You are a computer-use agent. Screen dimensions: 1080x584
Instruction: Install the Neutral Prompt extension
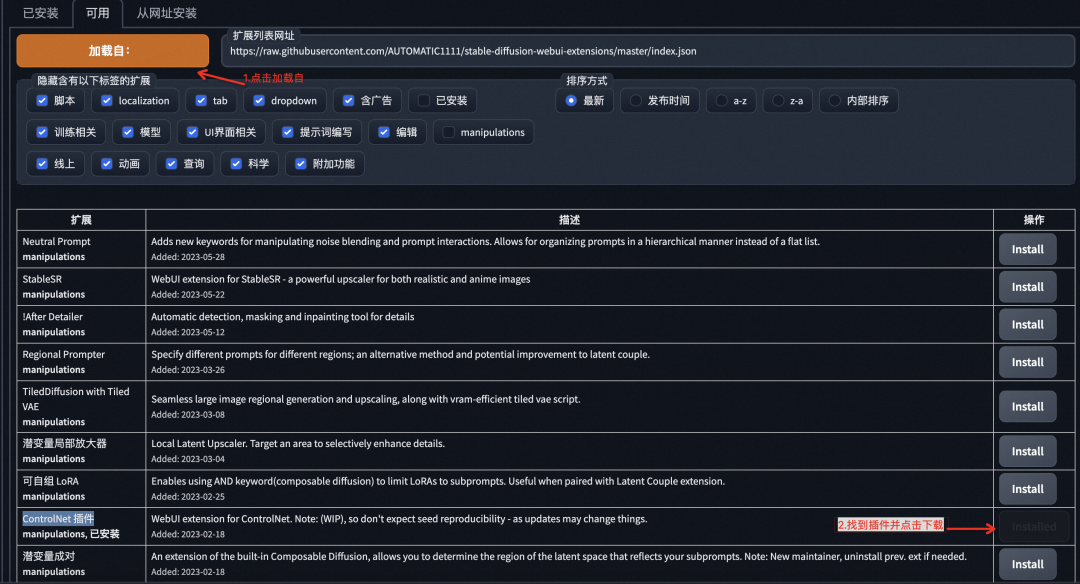coord(1027,248)
